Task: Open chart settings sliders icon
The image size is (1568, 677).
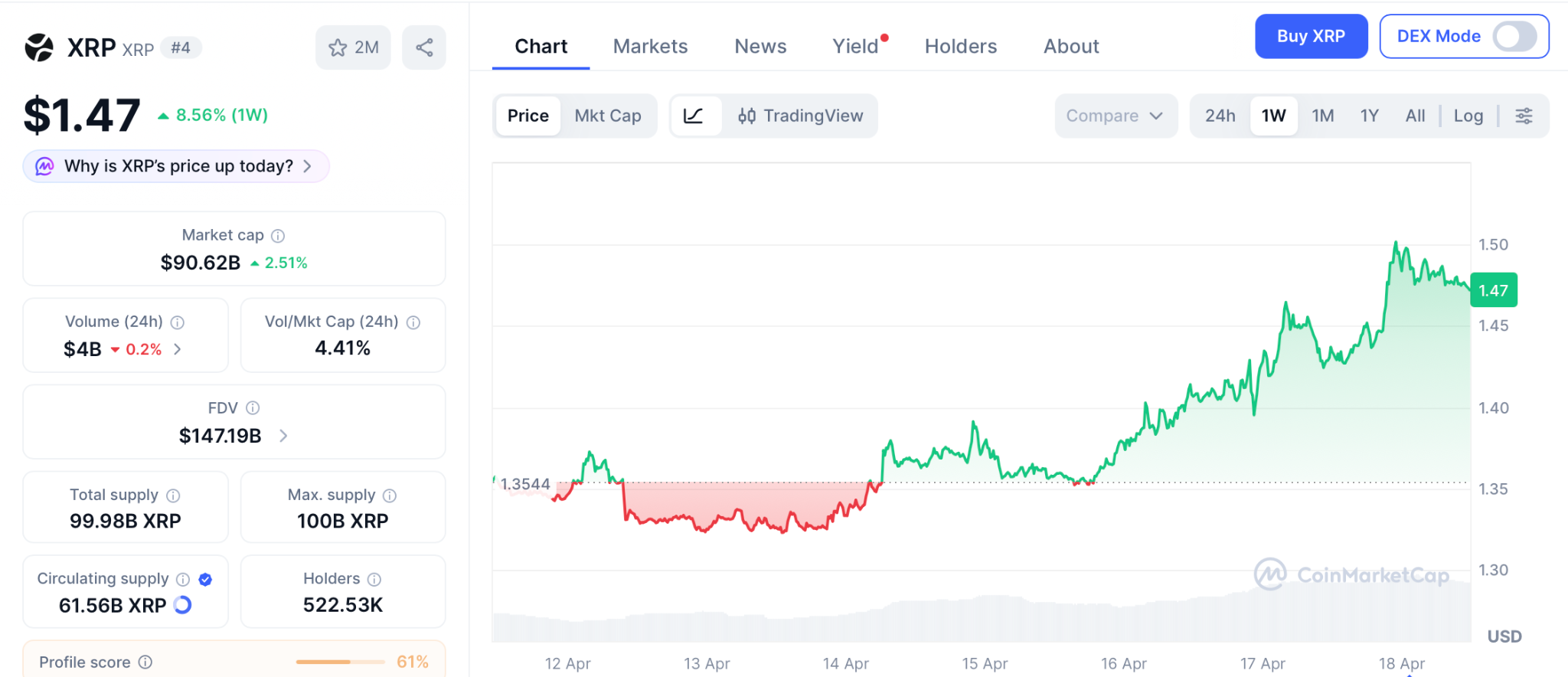Action: [1524, 116]
